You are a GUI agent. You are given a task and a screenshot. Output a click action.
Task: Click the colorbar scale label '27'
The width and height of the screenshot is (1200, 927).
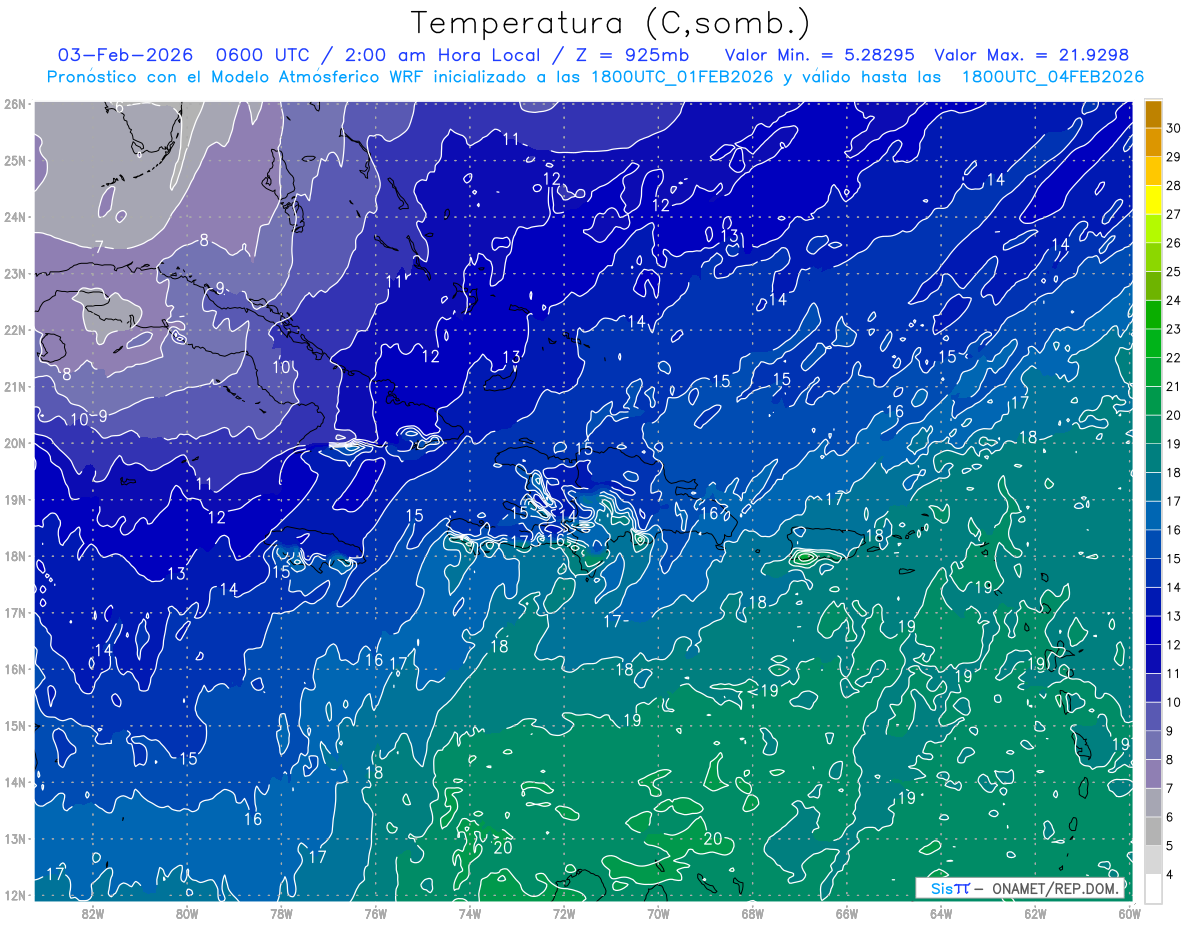1173,214
